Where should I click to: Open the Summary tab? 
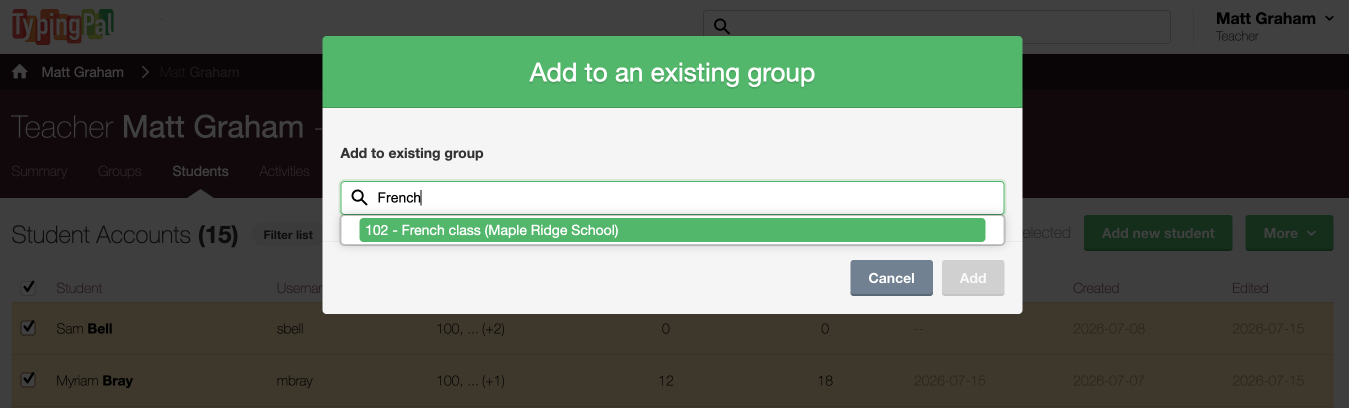39,171
